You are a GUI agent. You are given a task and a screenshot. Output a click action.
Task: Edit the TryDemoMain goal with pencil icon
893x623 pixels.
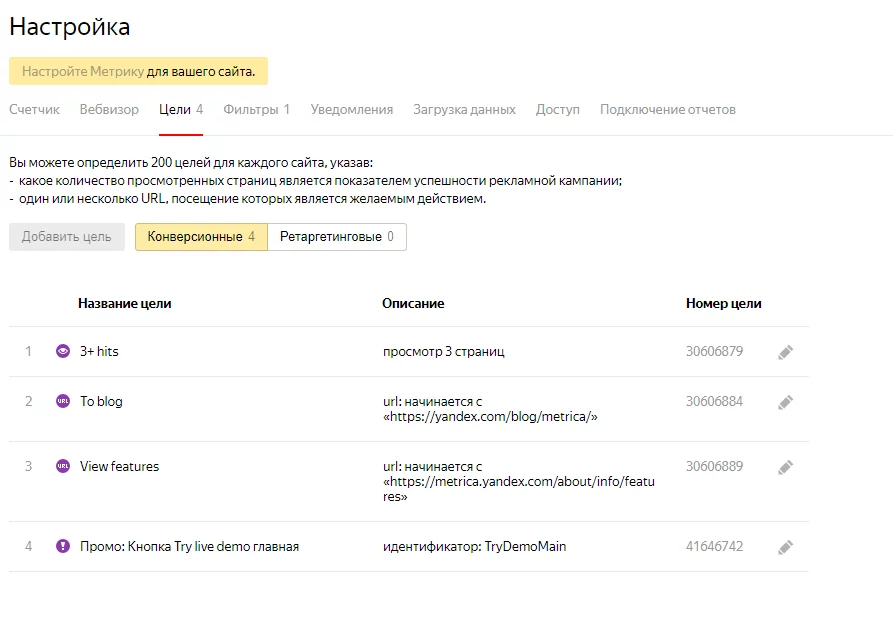click(x=785, y=547)
